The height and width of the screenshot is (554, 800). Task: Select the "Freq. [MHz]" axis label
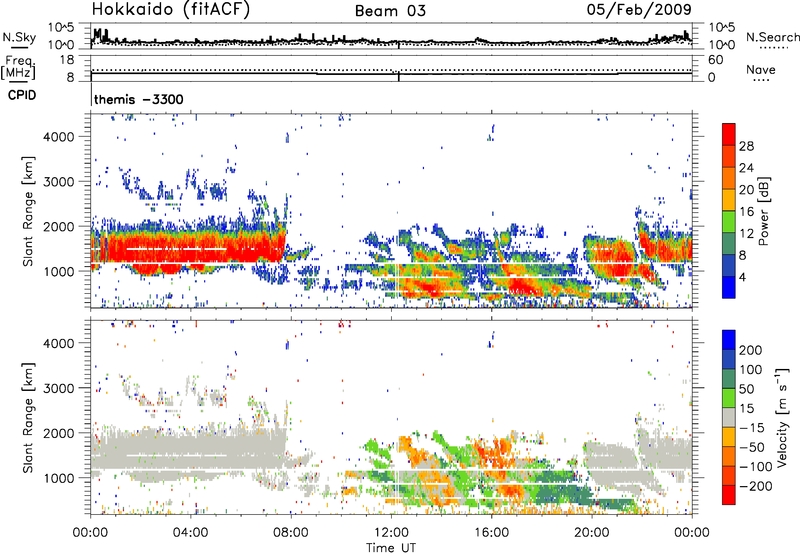(18, 68)
